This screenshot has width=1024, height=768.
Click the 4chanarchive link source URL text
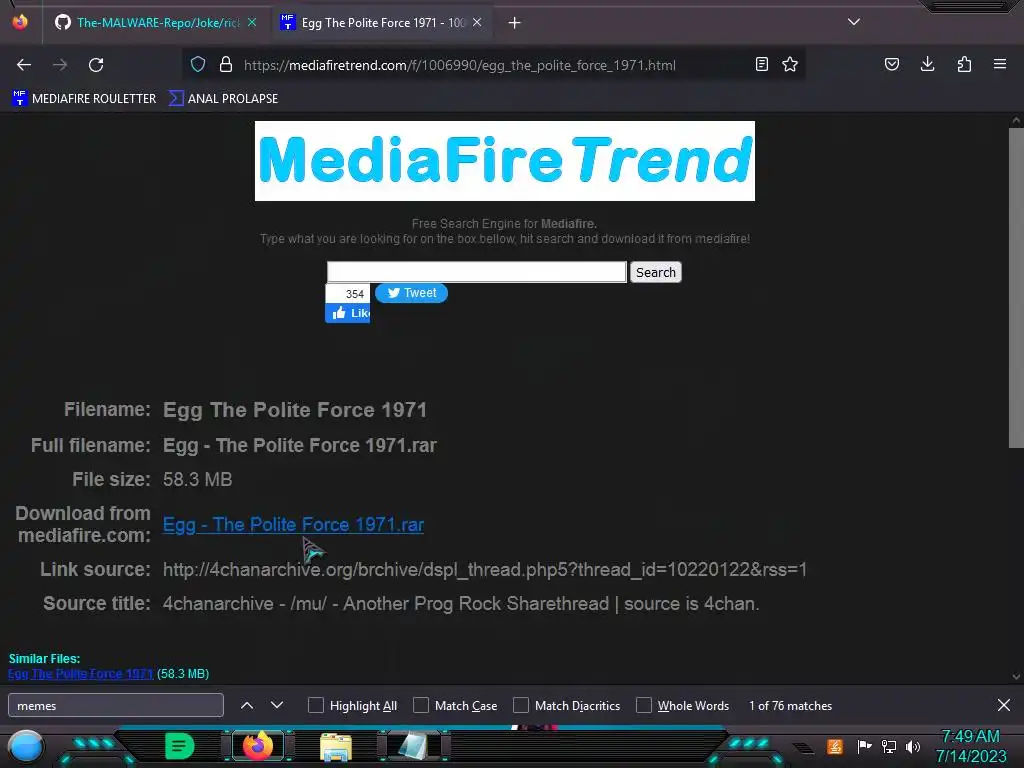485,569
